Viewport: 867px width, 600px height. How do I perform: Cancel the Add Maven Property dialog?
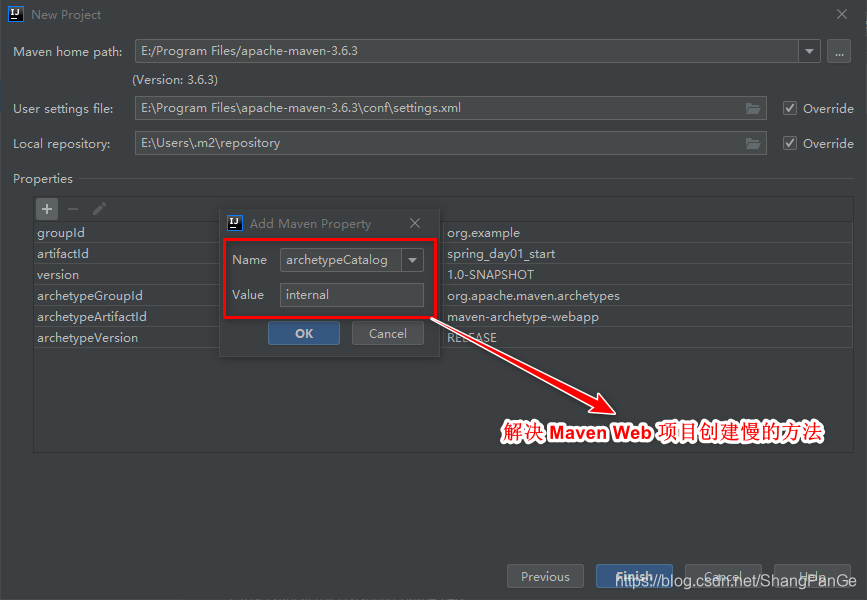pos(388,333)
